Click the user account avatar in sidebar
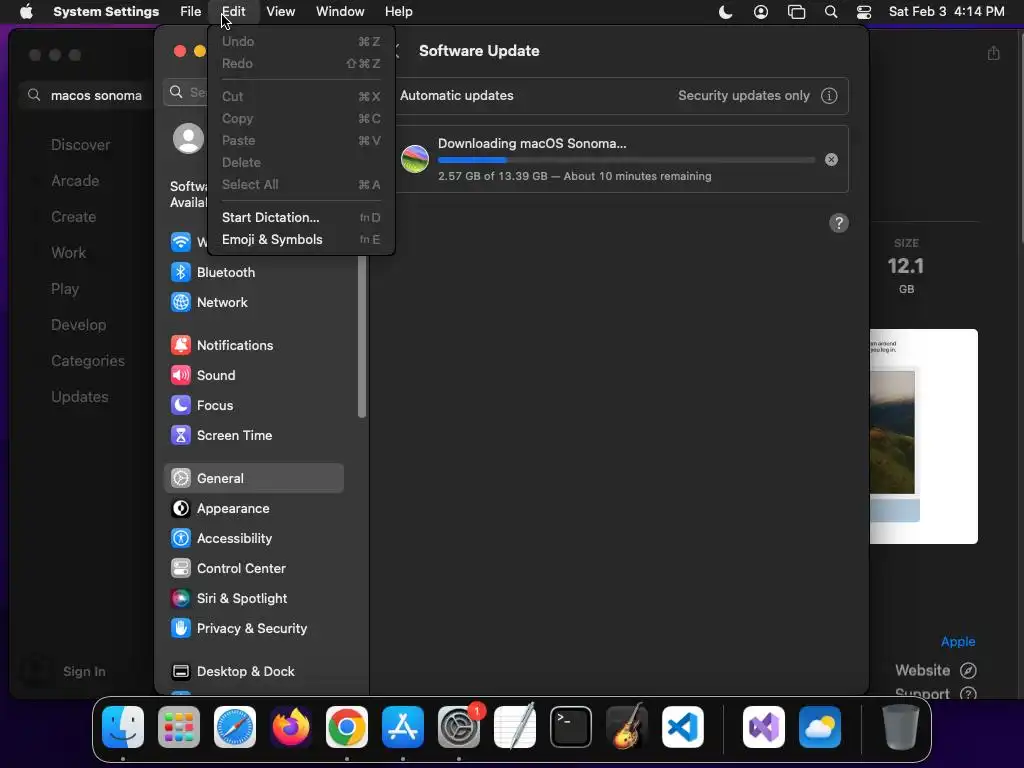Image resolution: width=1024 pixels, height=768 pixels. (x=188, y=138)
